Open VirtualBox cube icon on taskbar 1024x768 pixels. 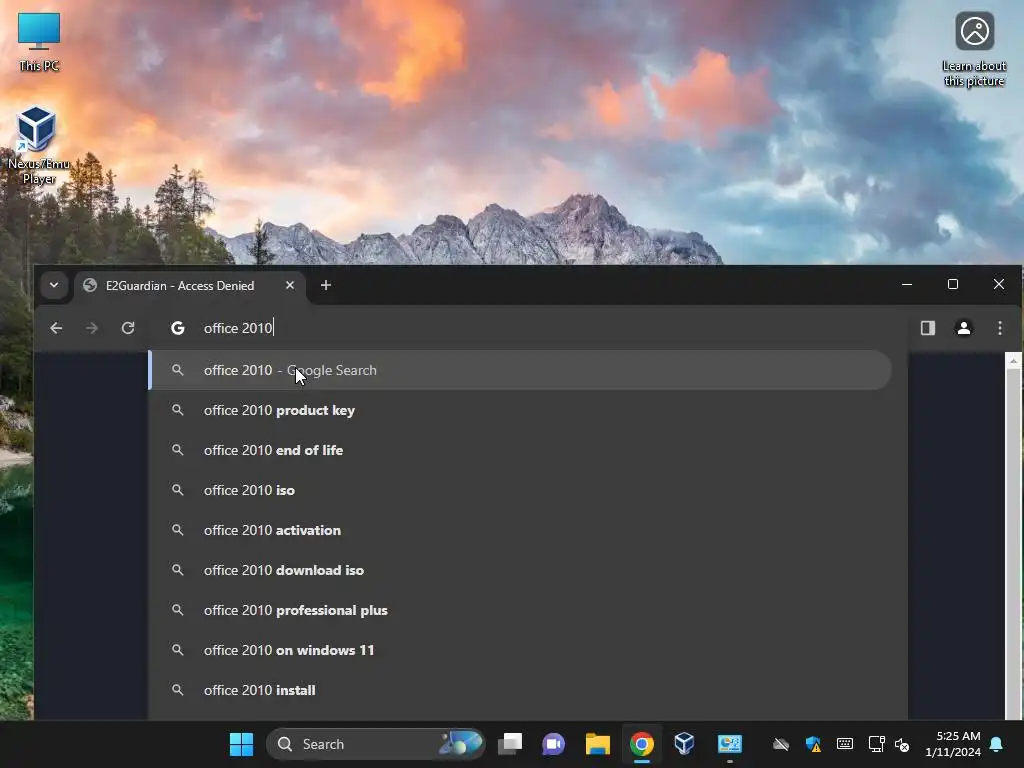[x=684, y=744]
